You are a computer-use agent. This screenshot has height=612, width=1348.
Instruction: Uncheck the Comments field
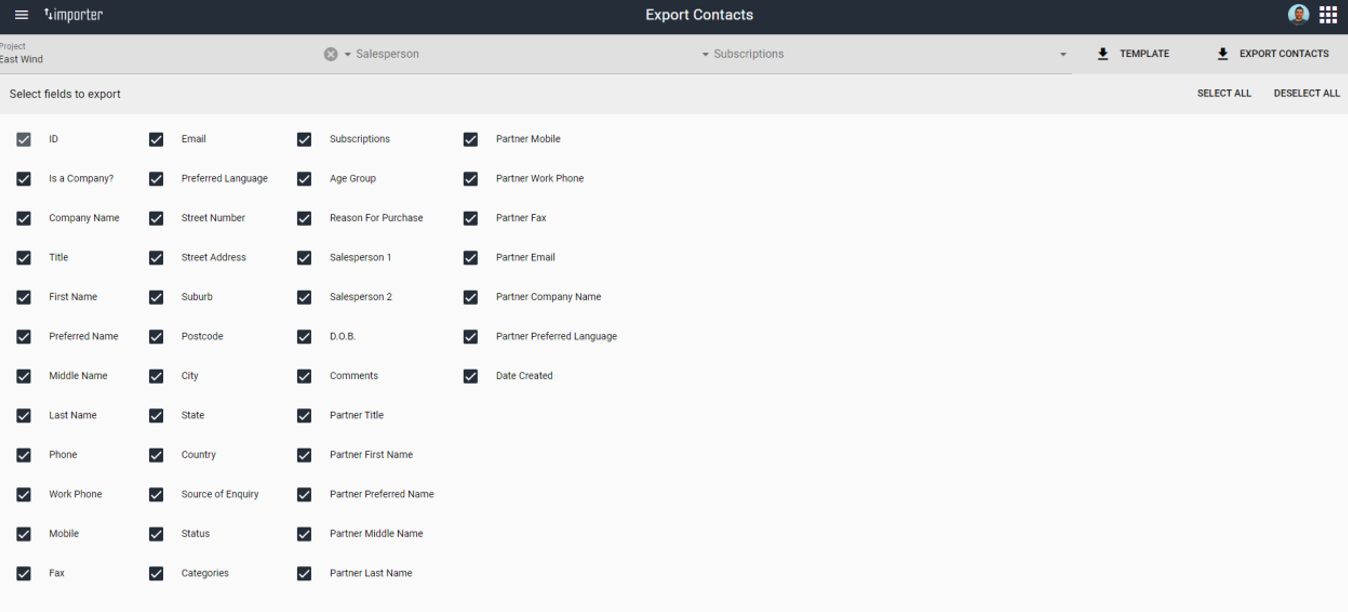coord(304,376)
